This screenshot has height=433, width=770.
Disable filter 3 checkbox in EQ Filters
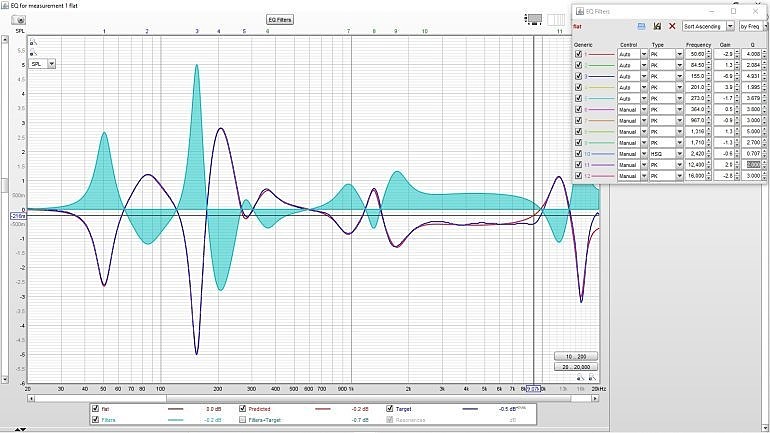click(578, 76)
